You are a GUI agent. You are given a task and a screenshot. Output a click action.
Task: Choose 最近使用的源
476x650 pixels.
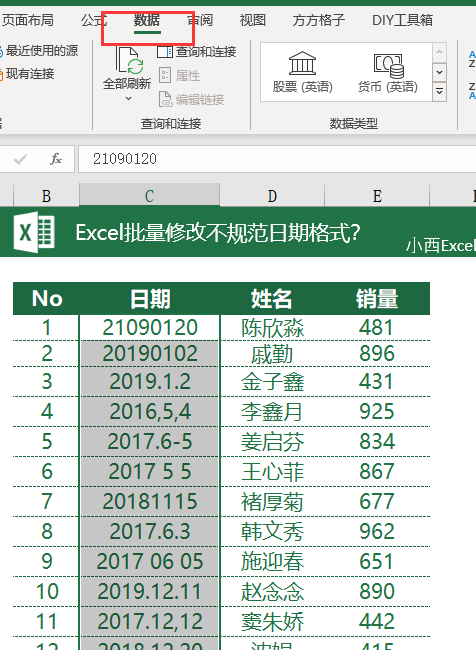click(39, 51)
